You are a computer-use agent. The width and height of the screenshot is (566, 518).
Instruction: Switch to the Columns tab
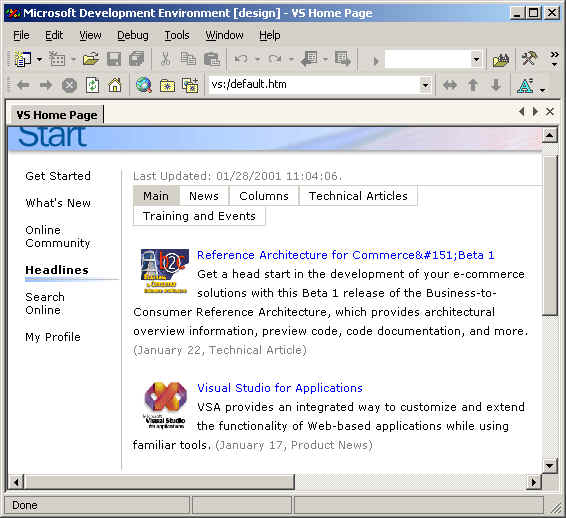(x=264, y=196)
